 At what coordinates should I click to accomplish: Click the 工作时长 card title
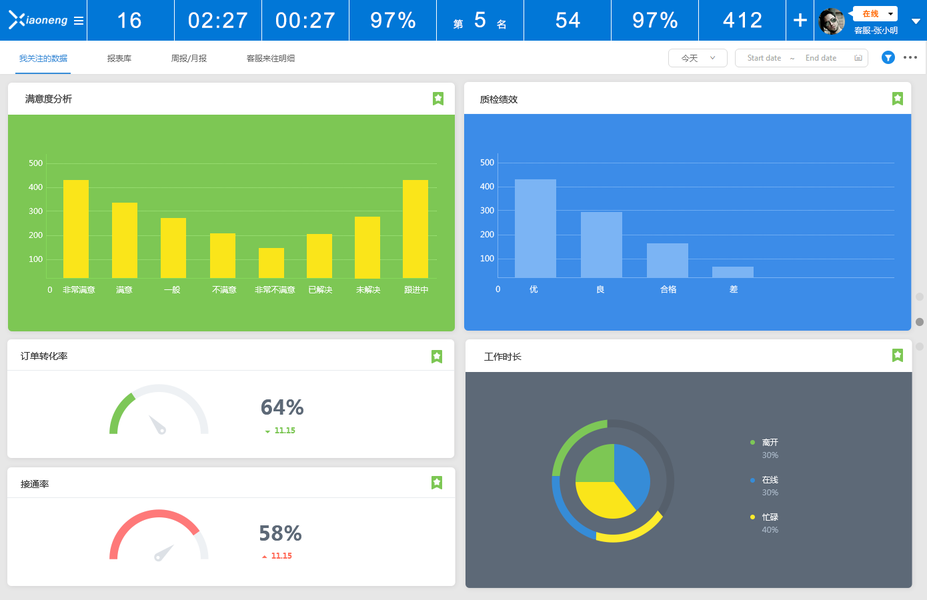point(503,356)
